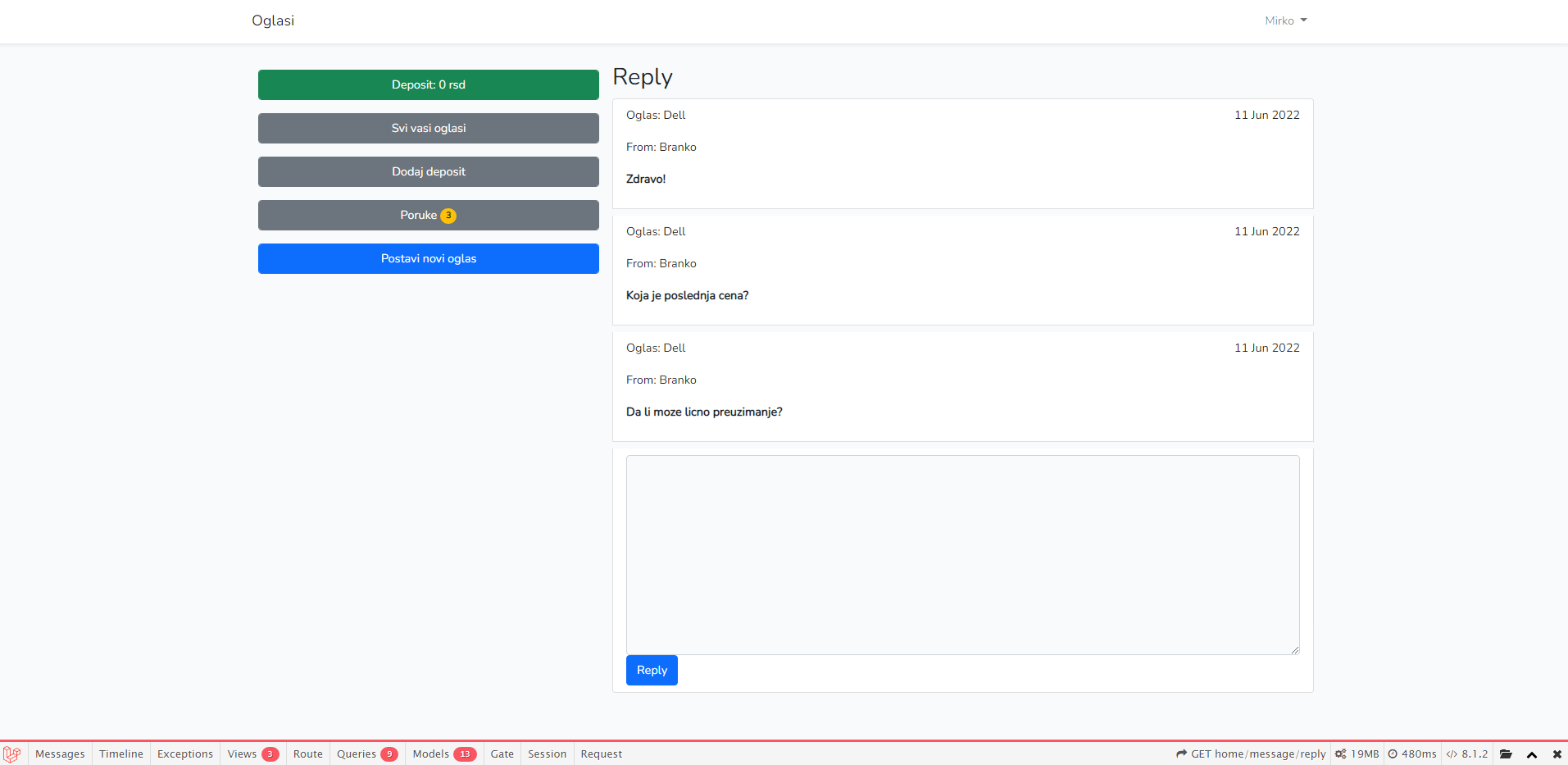Screen dimensions: 1568x765
Task: Open Branko's profile link
Action: point(677,147)
